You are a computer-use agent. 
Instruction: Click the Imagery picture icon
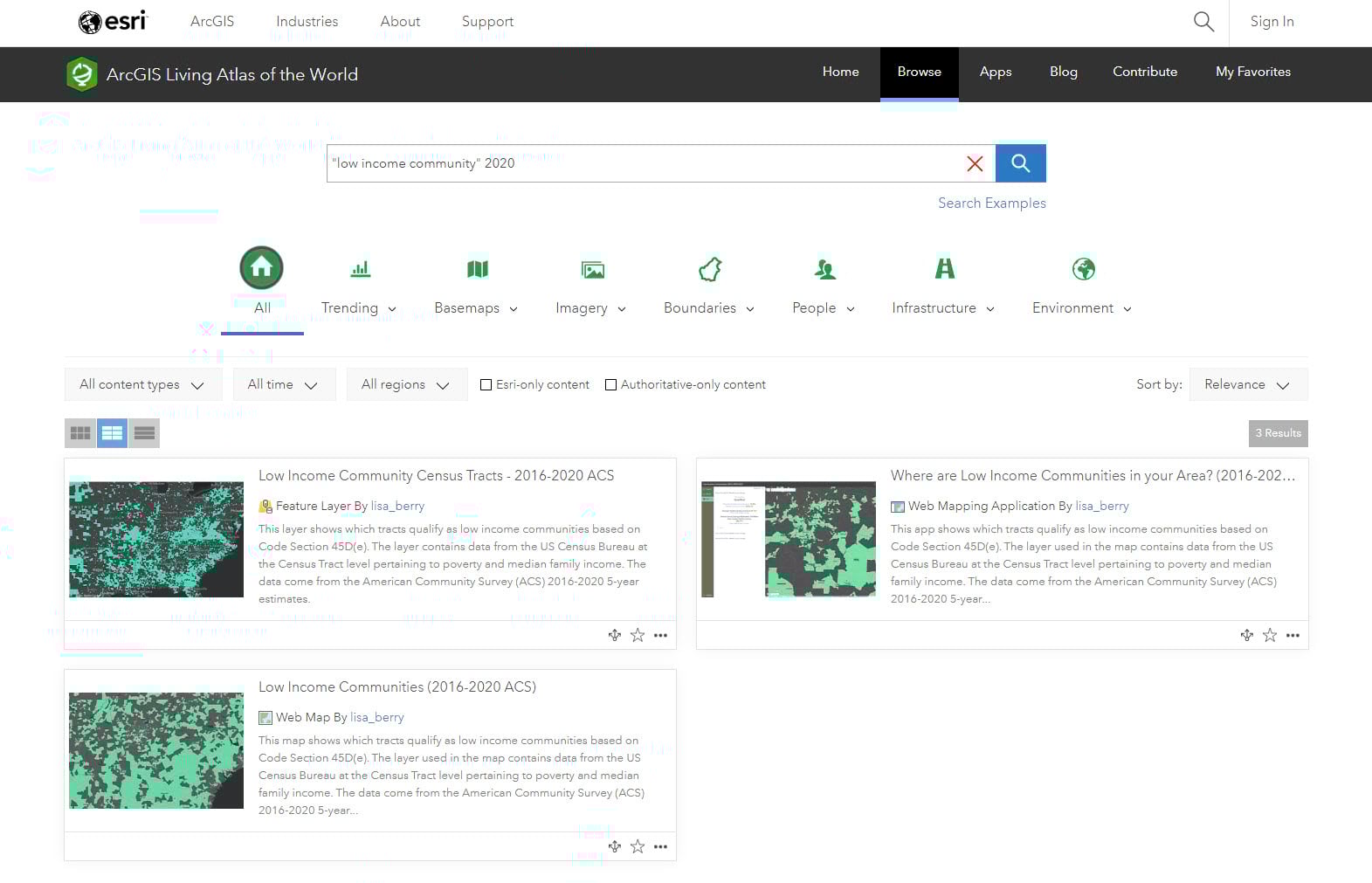pos(592,269)
